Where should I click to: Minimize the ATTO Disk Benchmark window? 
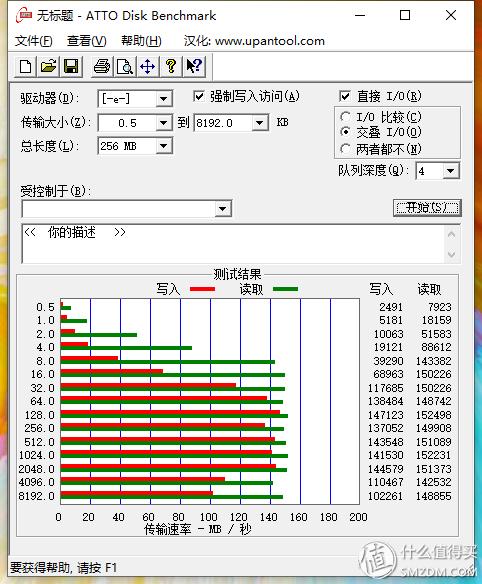click(360, 16)
